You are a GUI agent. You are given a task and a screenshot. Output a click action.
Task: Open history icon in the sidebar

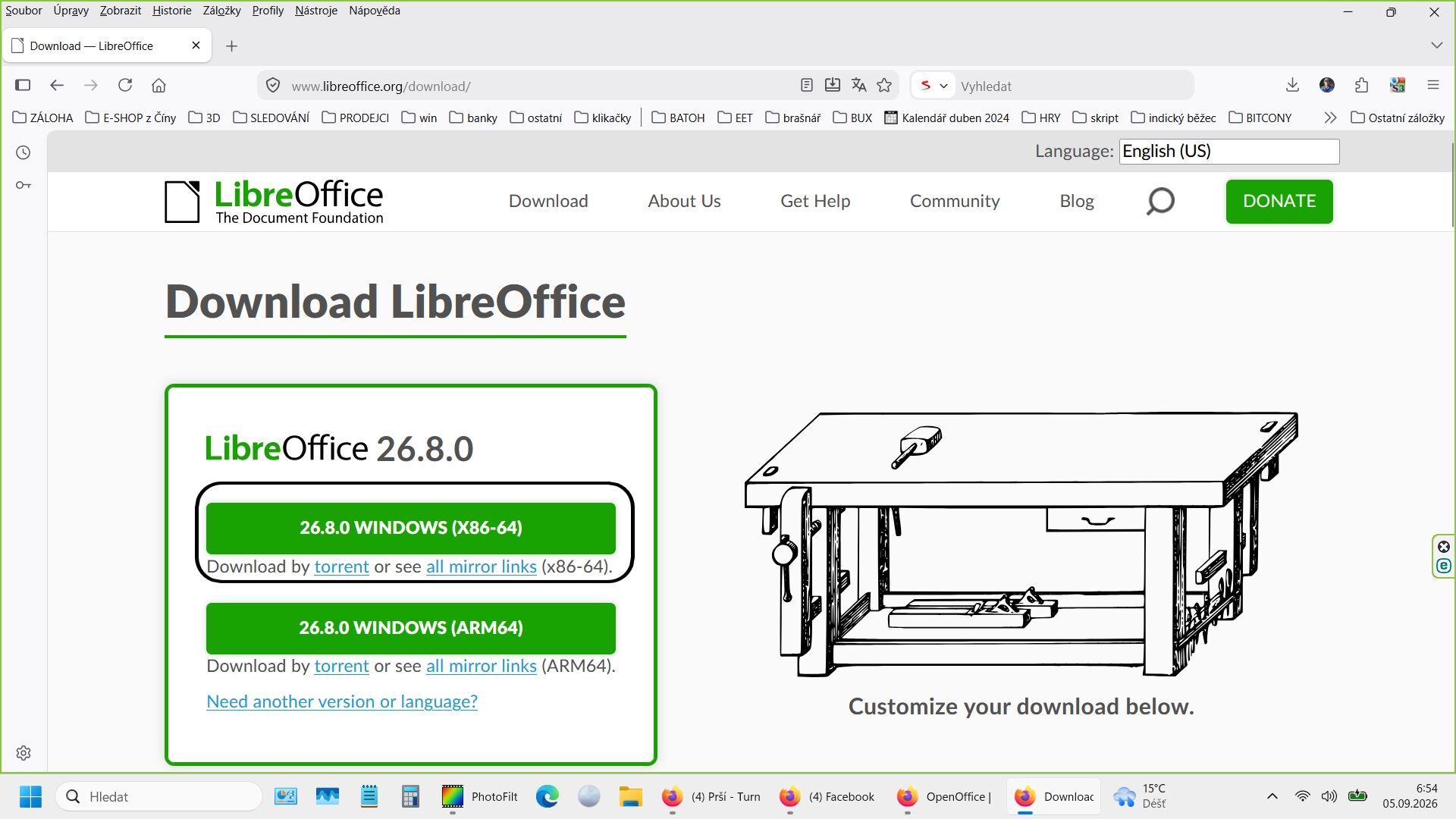pyautogui.click(x=24, y=153)
